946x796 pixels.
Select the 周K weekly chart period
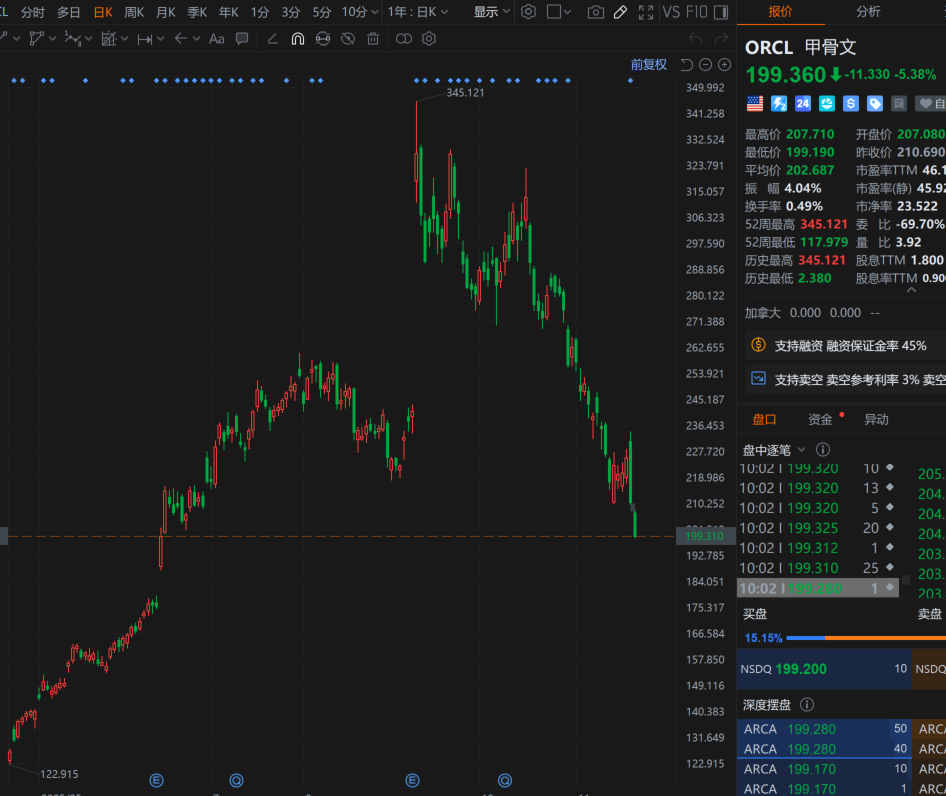click(x=134, y=12)
